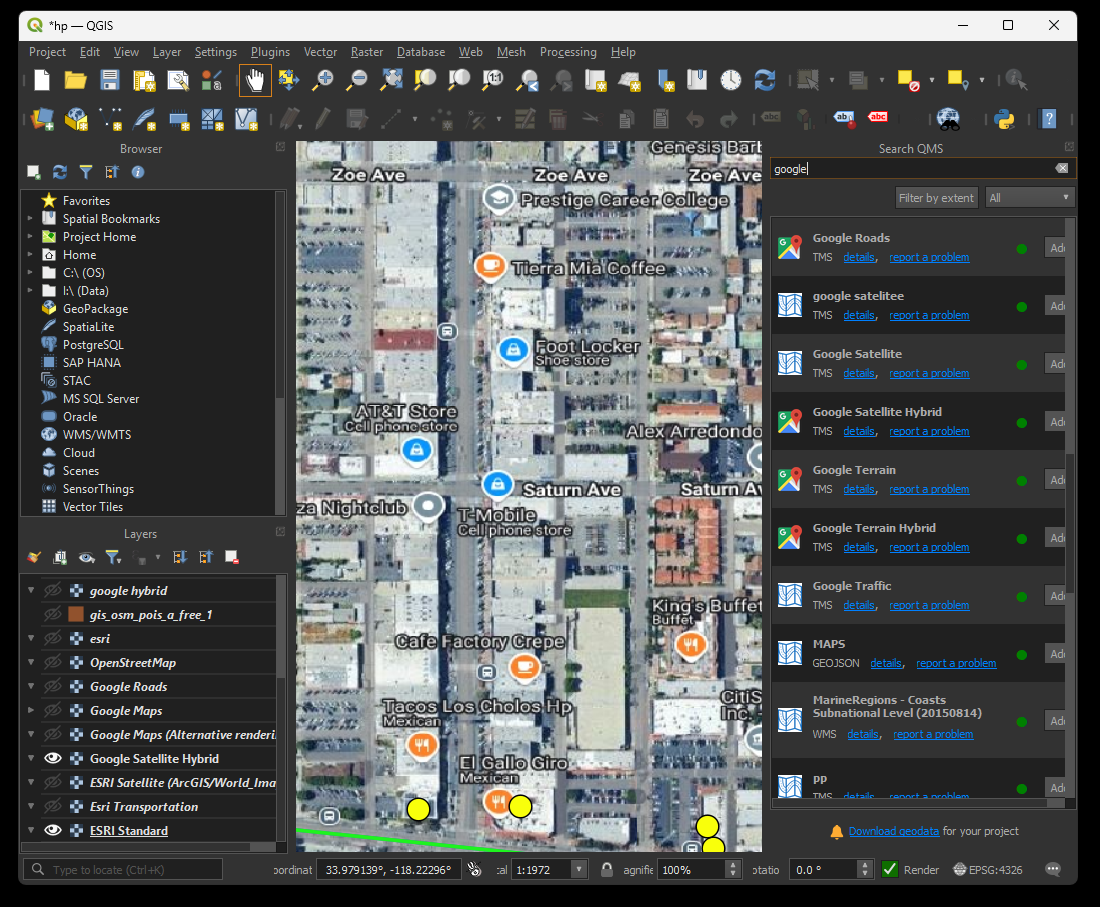Open details link for Google Terrain

coord(858,489)
